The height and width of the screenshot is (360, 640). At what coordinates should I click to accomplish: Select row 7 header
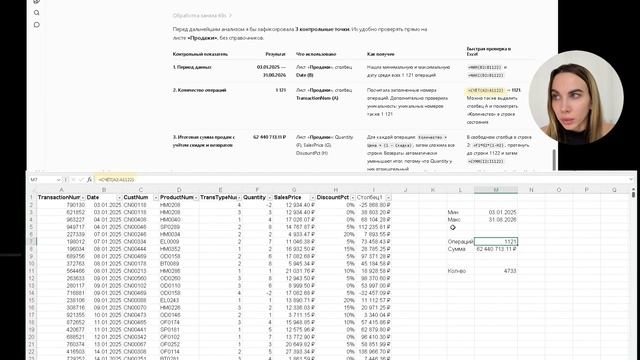[x=31, y=242]
